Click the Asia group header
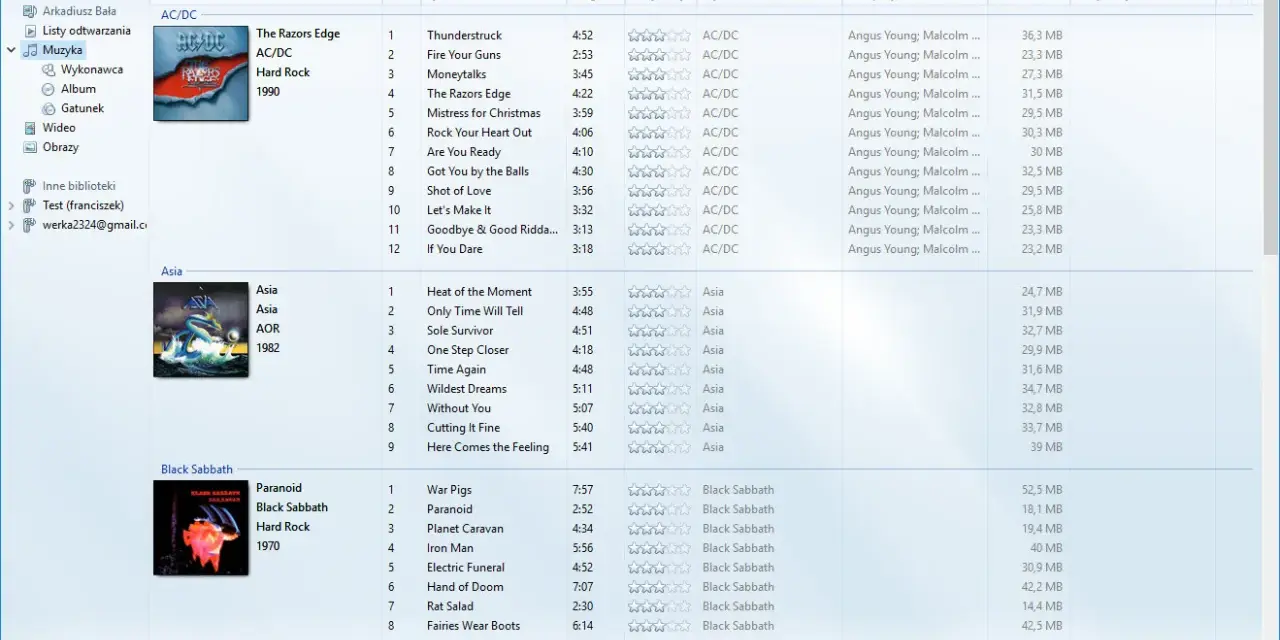The width and height of the screenshot is (1280, 640). pyautogui.click(x=172, y=271)
